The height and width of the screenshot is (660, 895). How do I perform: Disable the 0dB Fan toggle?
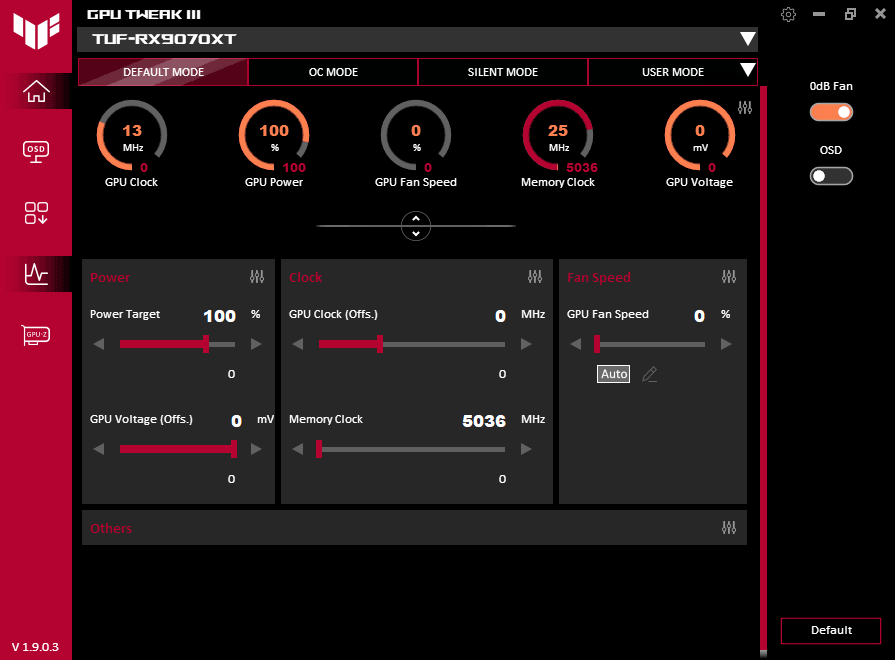point(831,112)
